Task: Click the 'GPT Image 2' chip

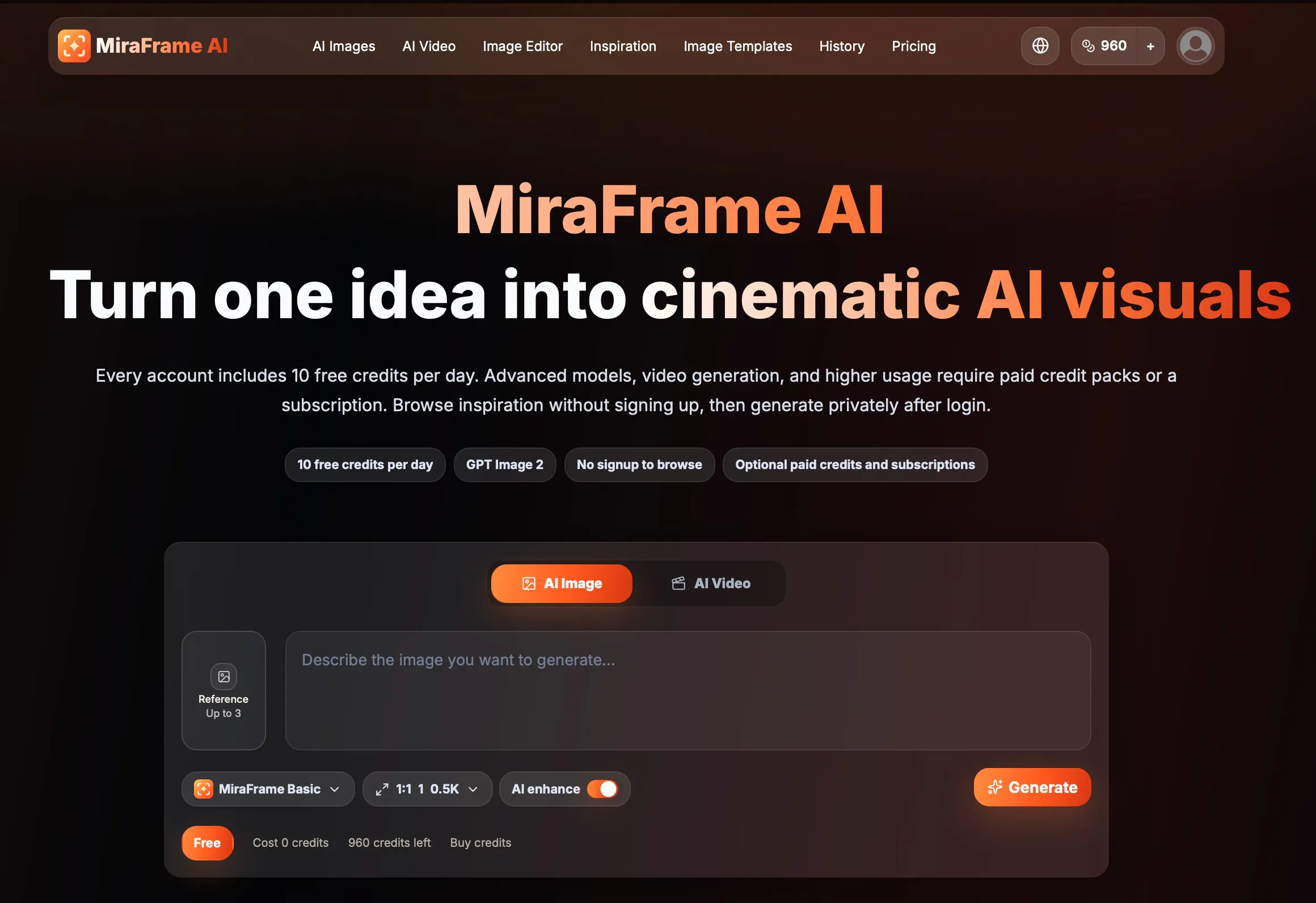Action: pos(504,465)
